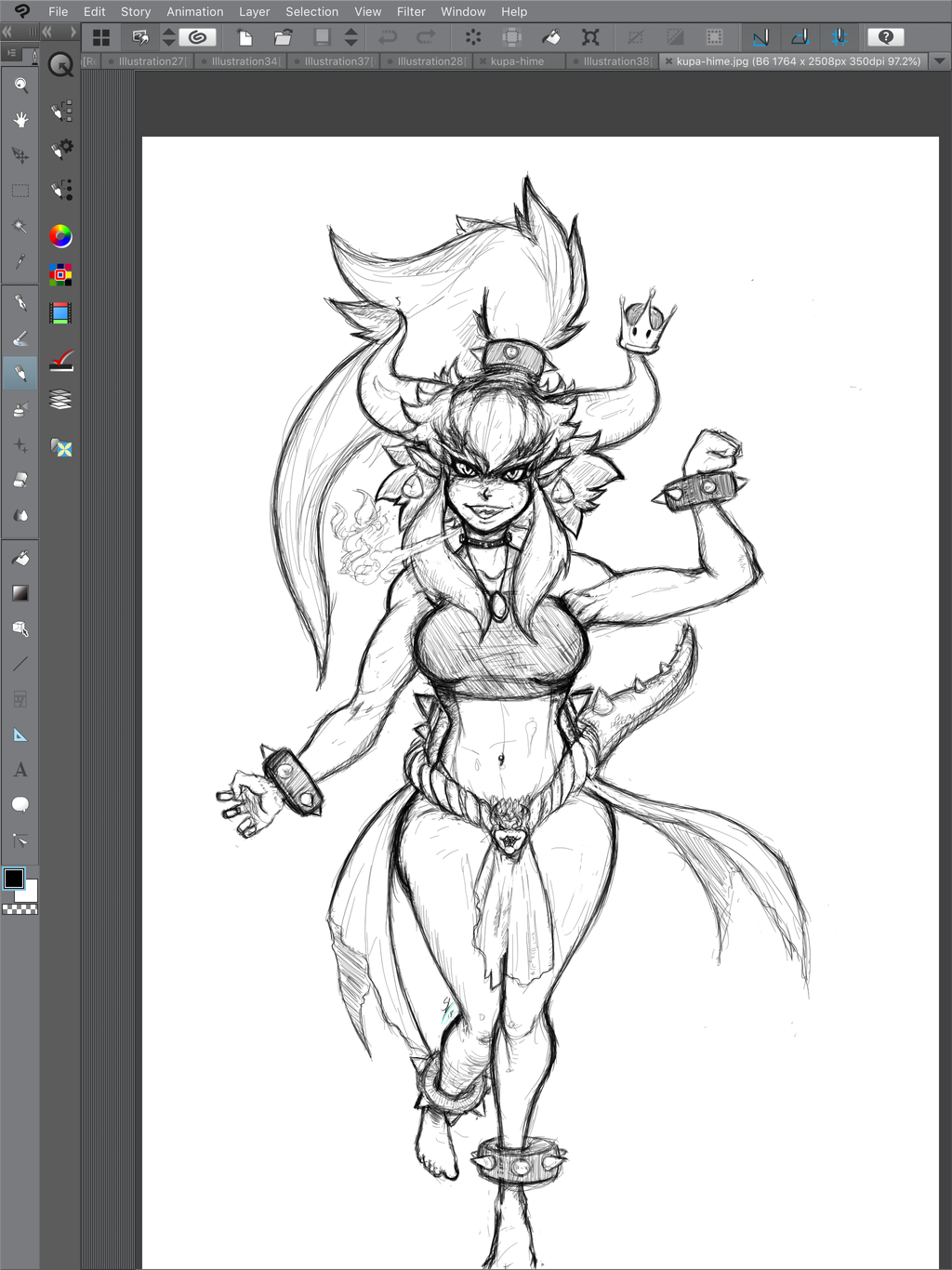Viewport: 952px width, 1270px height.
Task: Switch to the kupa-hime tab
Action: (519, 61)
